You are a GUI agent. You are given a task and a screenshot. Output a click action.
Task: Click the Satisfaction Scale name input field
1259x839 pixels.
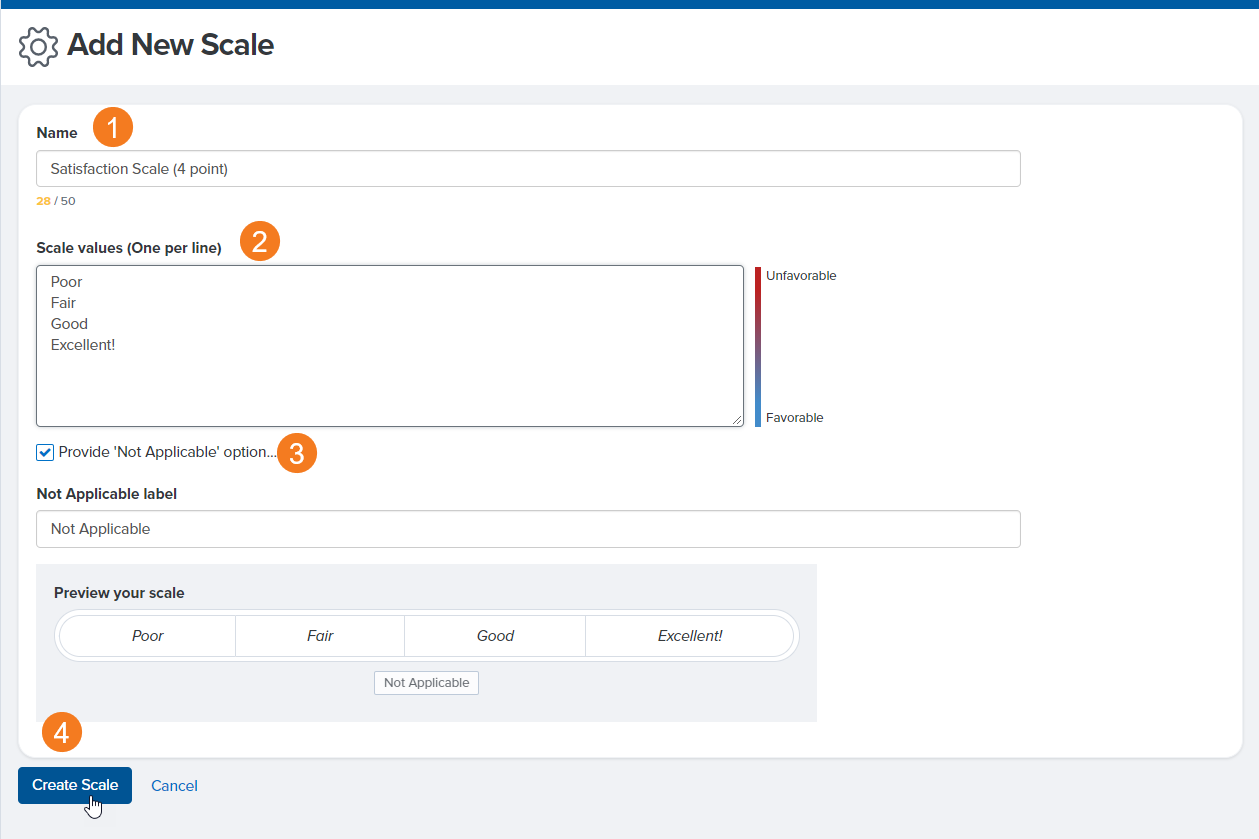tap(528, 168)
